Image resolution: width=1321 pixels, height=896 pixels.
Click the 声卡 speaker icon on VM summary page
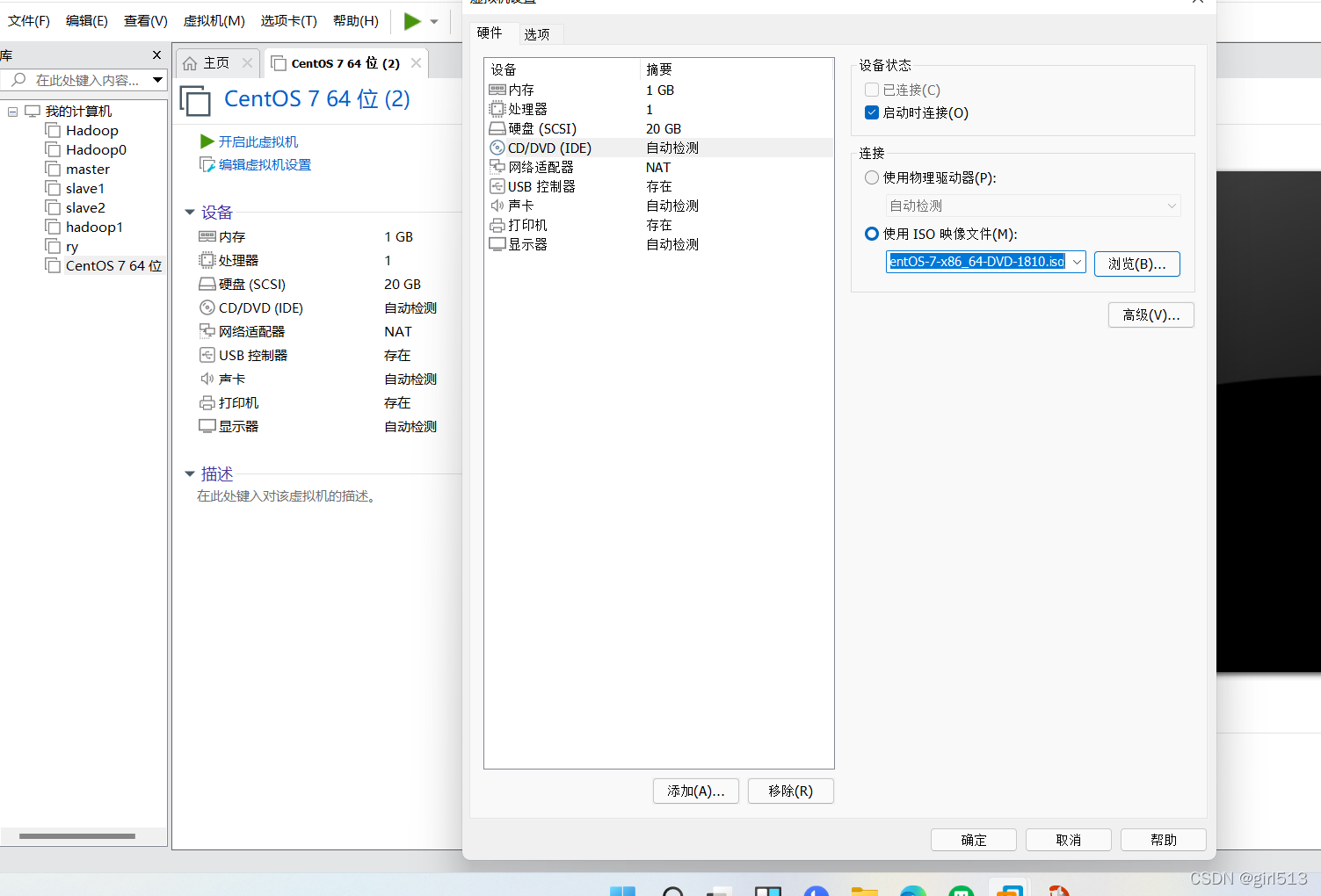coord(207,379)
